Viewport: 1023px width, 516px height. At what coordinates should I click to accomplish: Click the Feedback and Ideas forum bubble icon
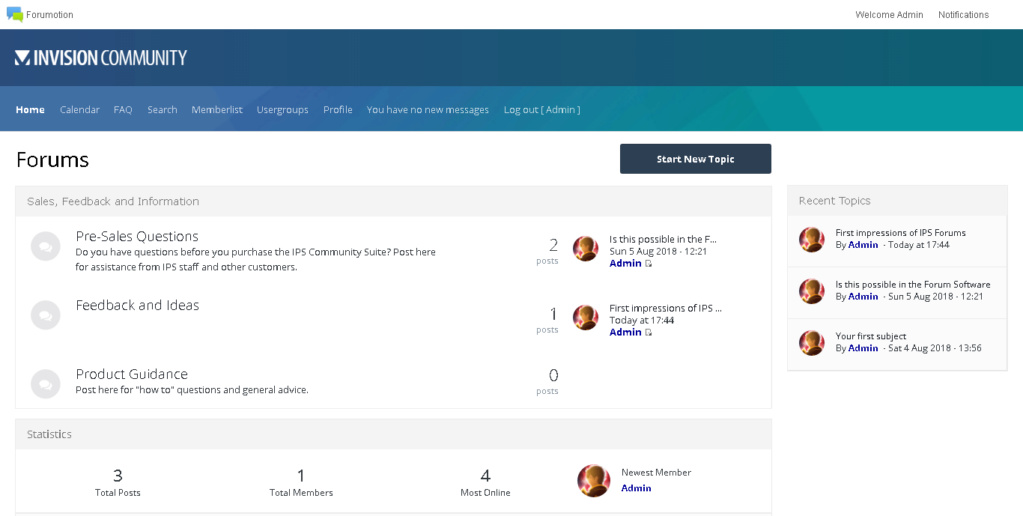click(46, 315)
